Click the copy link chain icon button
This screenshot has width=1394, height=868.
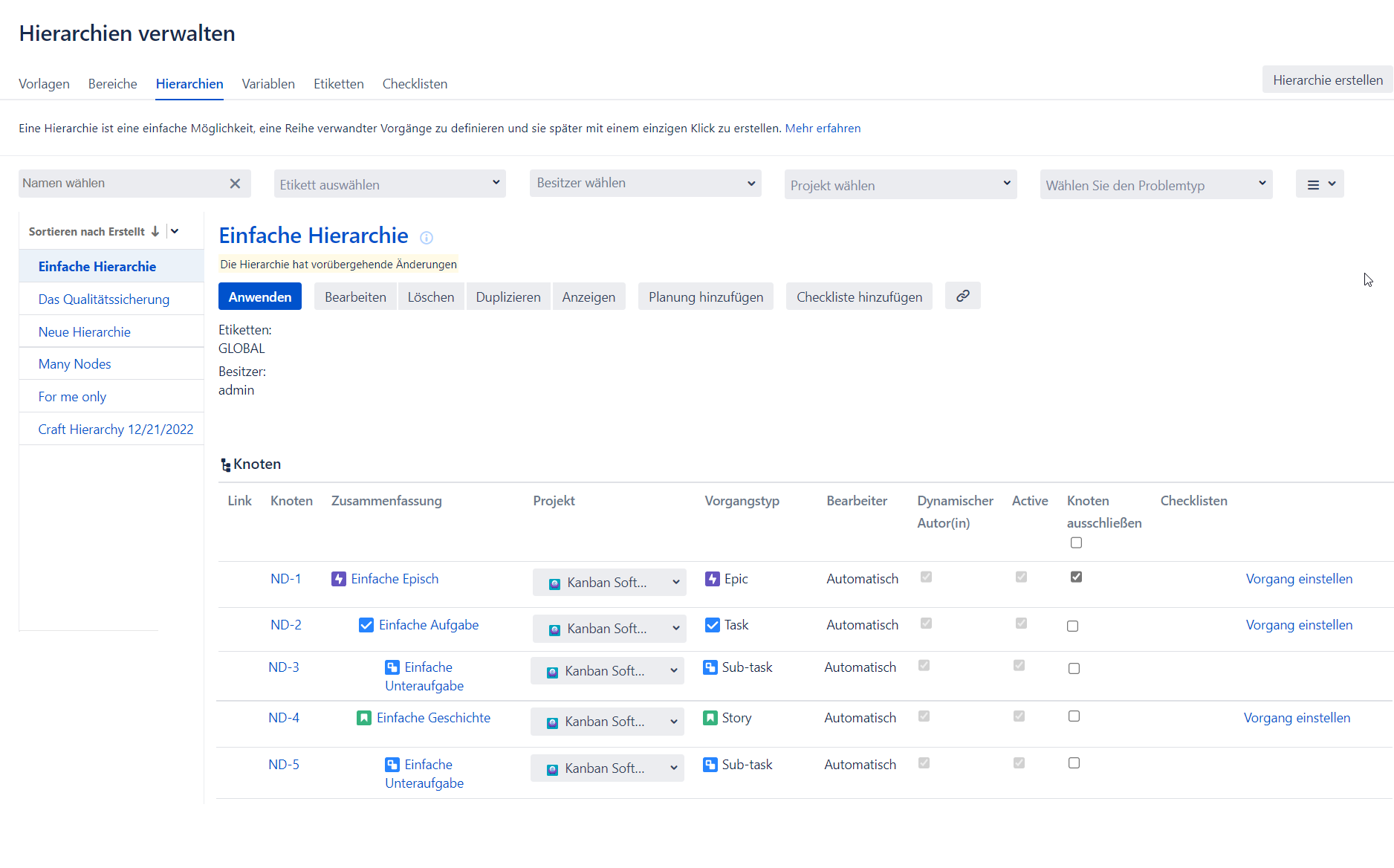point(962,296)
